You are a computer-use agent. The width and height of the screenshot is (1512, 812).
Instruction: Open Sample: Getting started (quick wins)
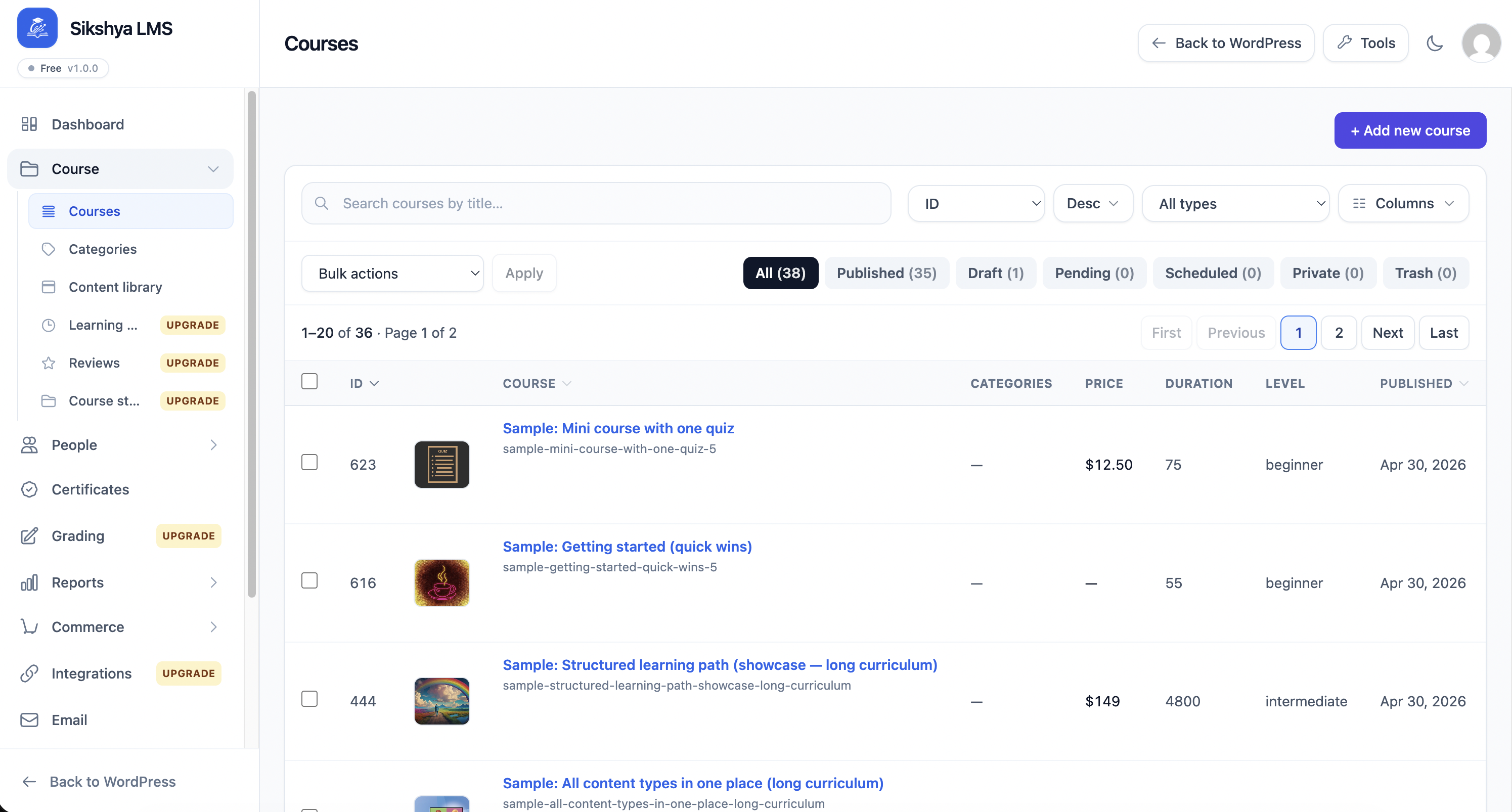click(x=627, y=546)
